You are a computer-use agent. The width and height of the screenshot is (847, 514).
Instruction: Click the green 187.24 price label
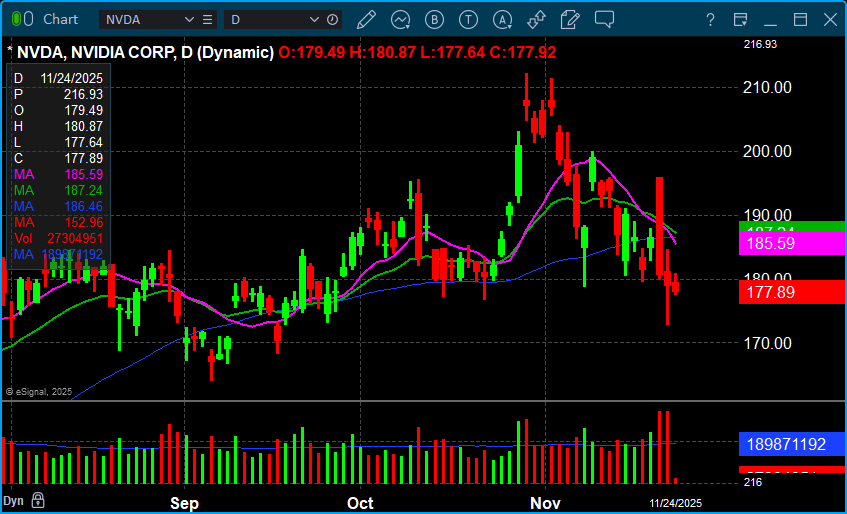(x=792, y=226)
